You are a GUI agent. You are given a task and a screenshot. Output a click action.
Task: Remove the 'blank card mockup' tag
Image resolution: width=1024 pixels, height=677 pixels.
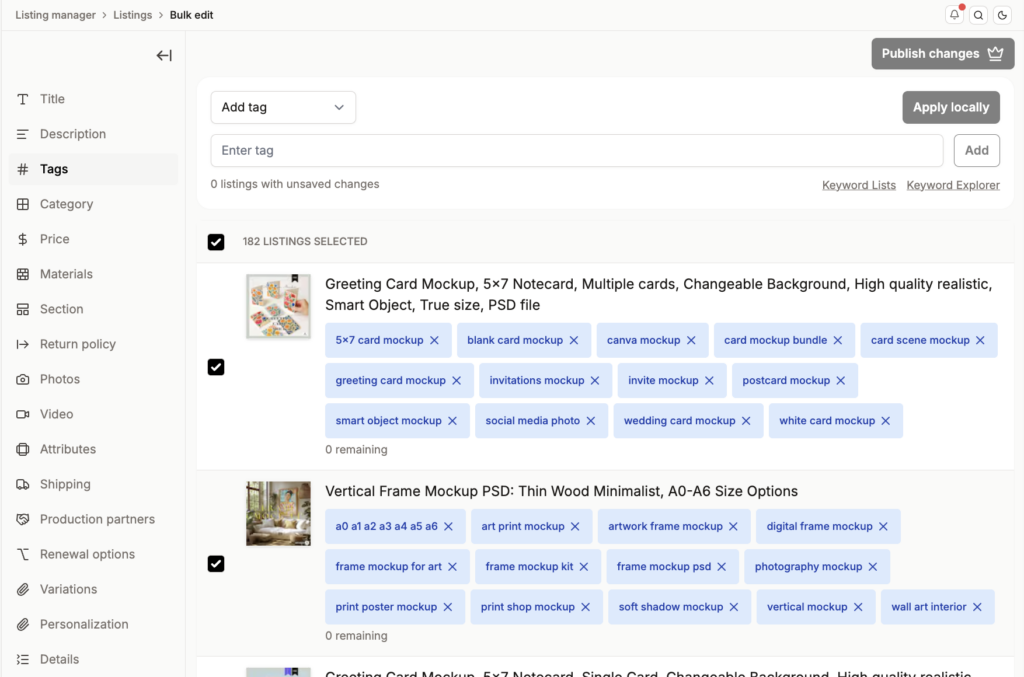click(574, 340)
